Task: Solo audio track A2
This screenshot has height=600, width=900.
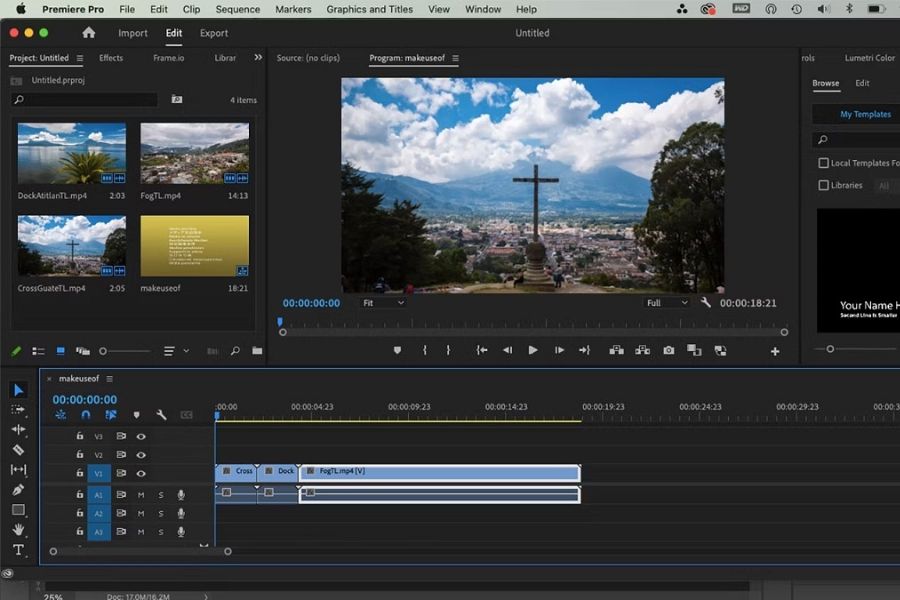Action: coord(161,513)
